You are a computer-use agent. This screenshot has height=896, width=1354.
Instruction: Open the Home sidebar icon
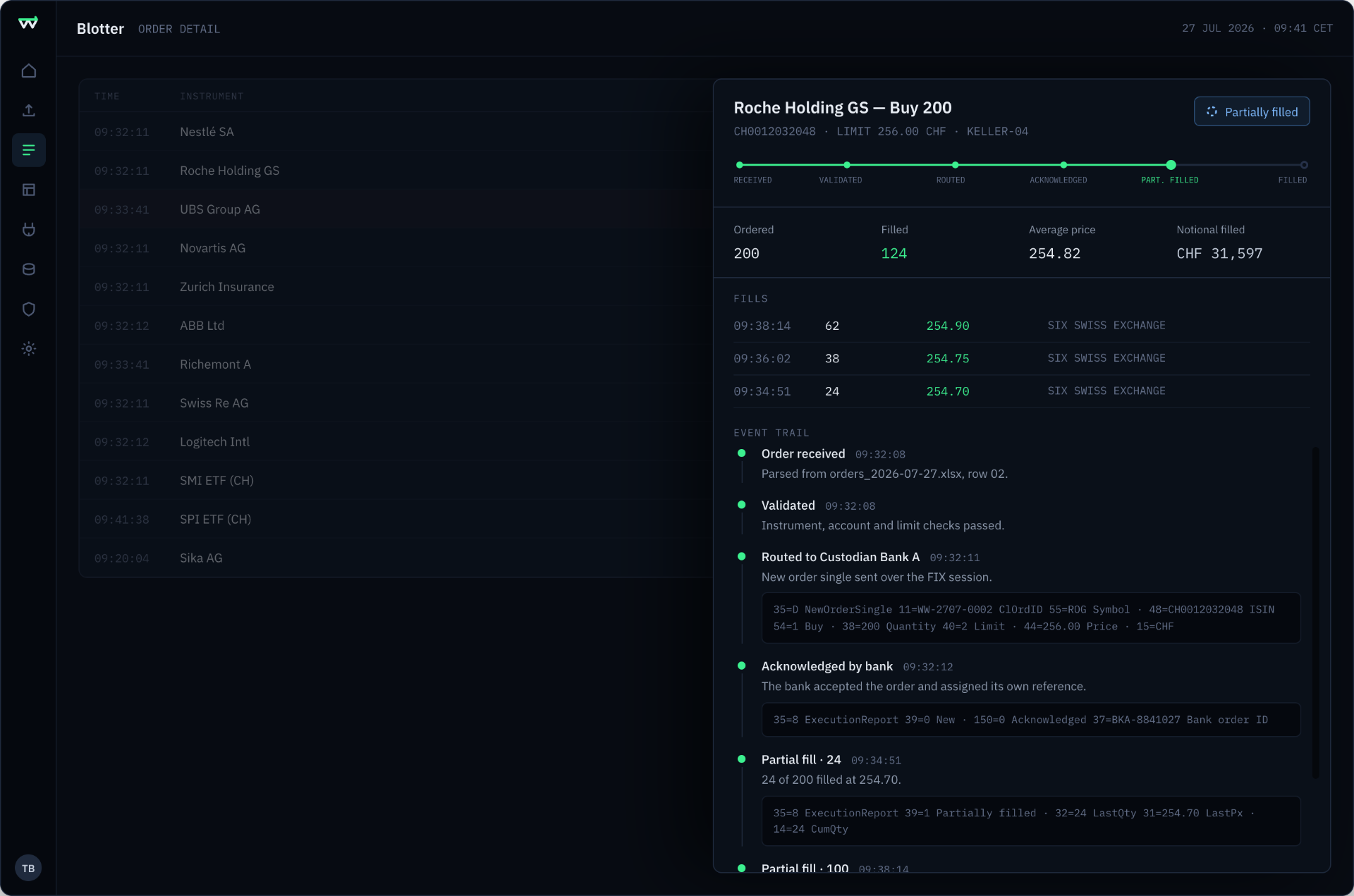tap(29, 70)
